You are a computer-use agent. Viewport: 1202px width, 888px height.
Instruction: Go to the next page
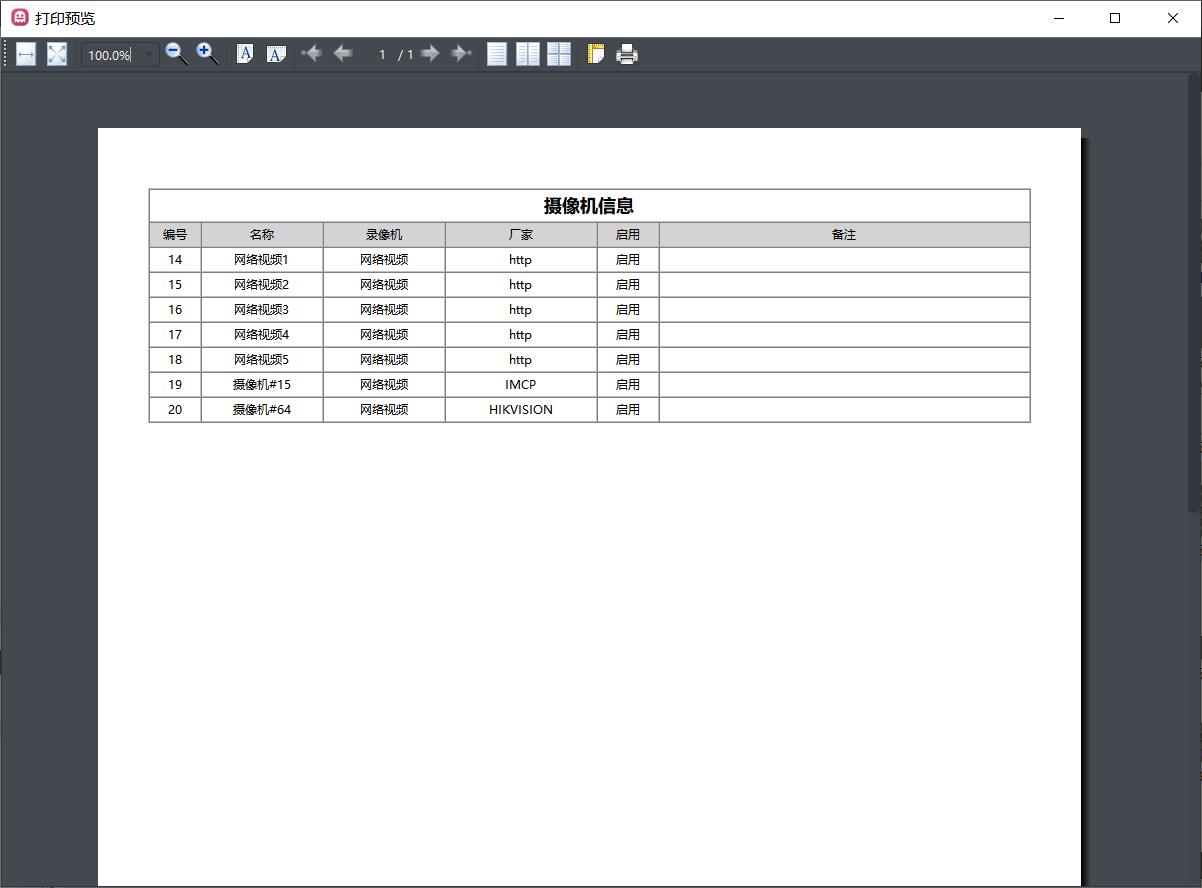tap(430, 54)
